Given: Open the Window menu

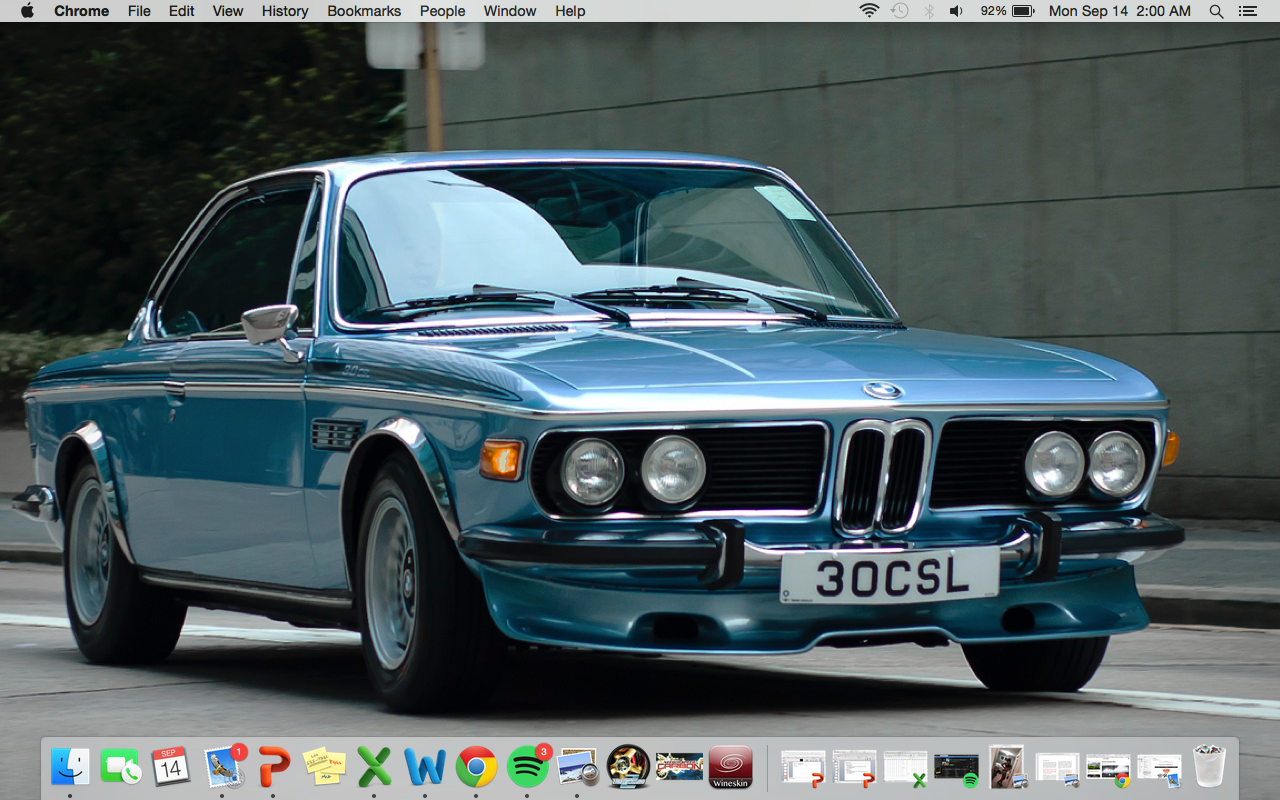Looking at the screenshot, I should 508,11.
